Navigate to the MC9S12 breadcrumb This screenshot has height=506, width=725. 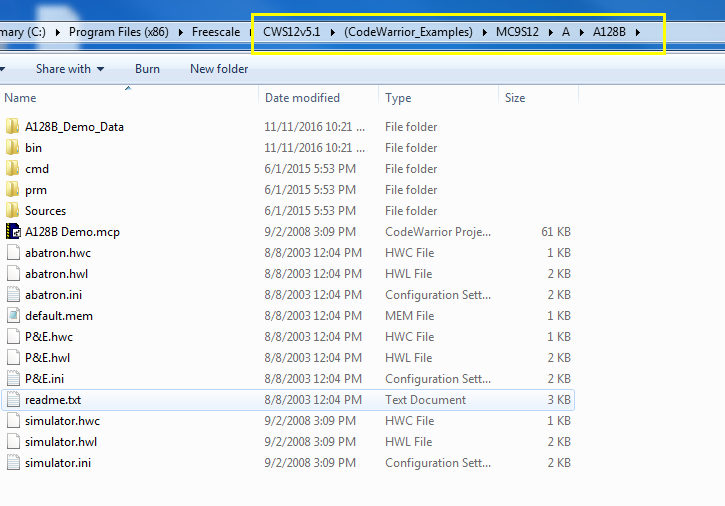(517, 32)
